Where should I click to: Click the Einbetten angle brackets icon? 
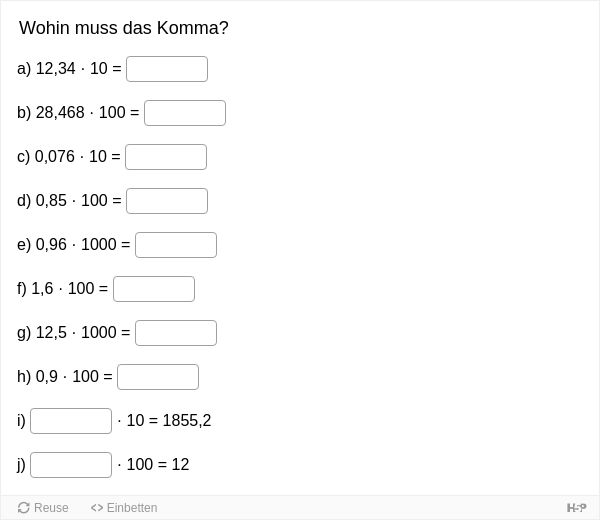pos(97,508)
